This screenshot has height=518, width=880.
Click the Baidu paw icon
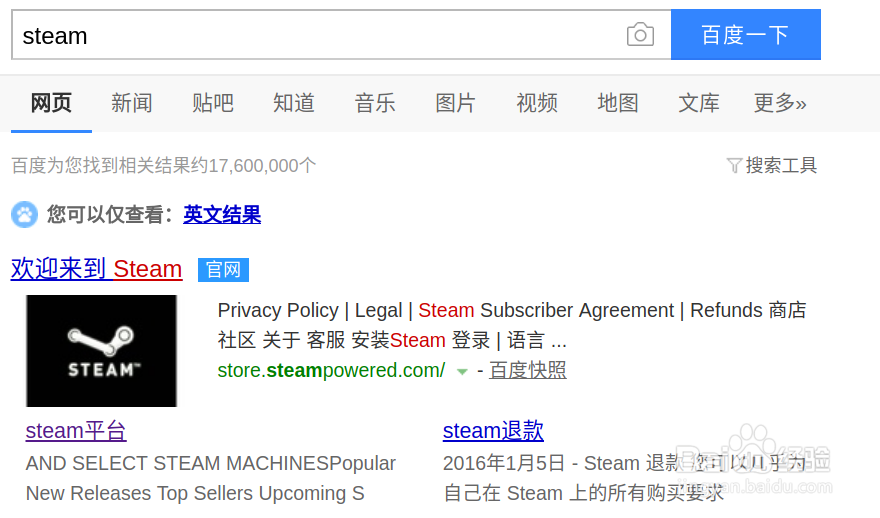pyautogui.click(x=25, y=214)
